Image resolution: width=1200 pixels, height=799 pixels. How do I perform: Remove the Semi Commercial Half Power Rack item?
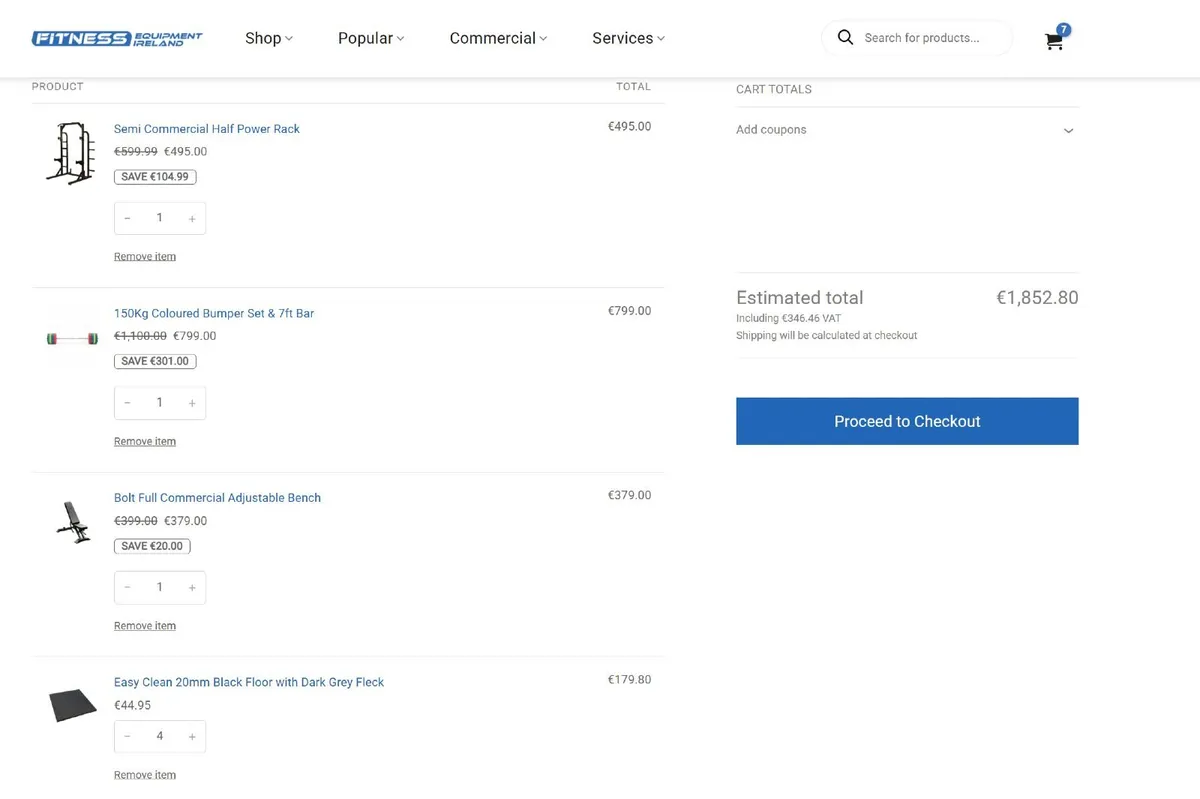tap(145, 257)
